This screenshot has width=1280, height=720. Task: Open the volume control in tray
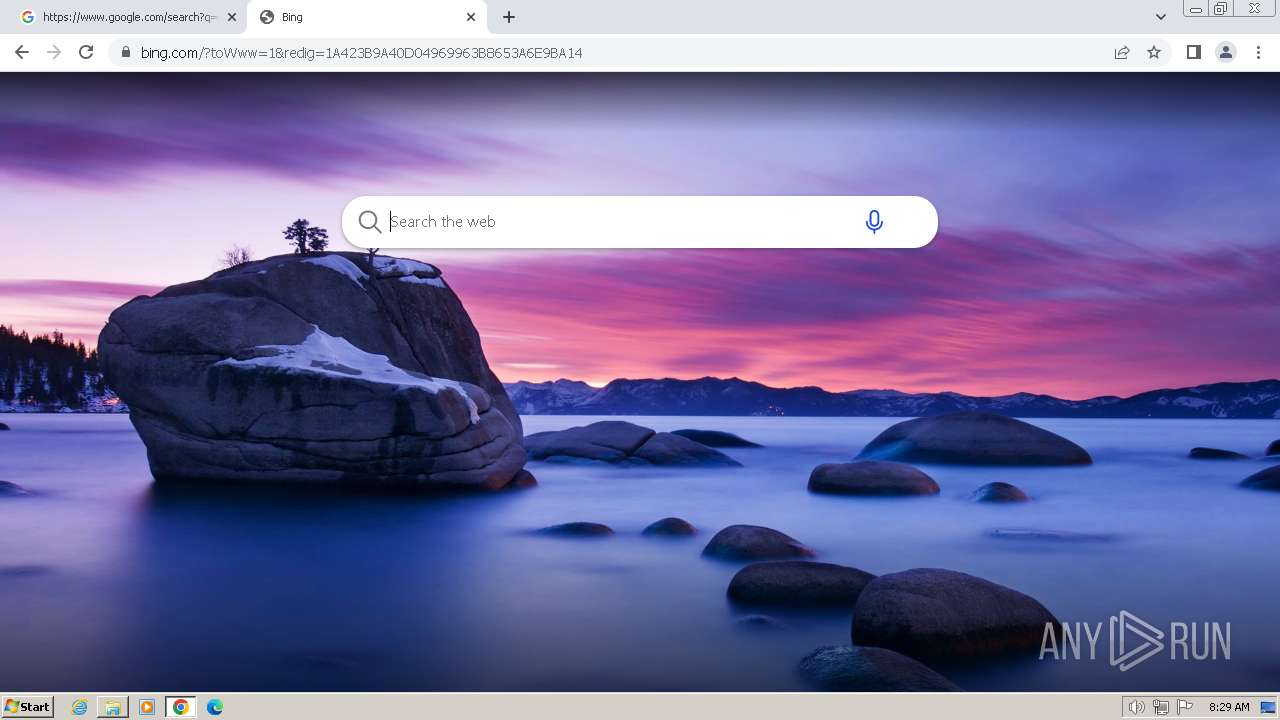[x=1136, y=707]
